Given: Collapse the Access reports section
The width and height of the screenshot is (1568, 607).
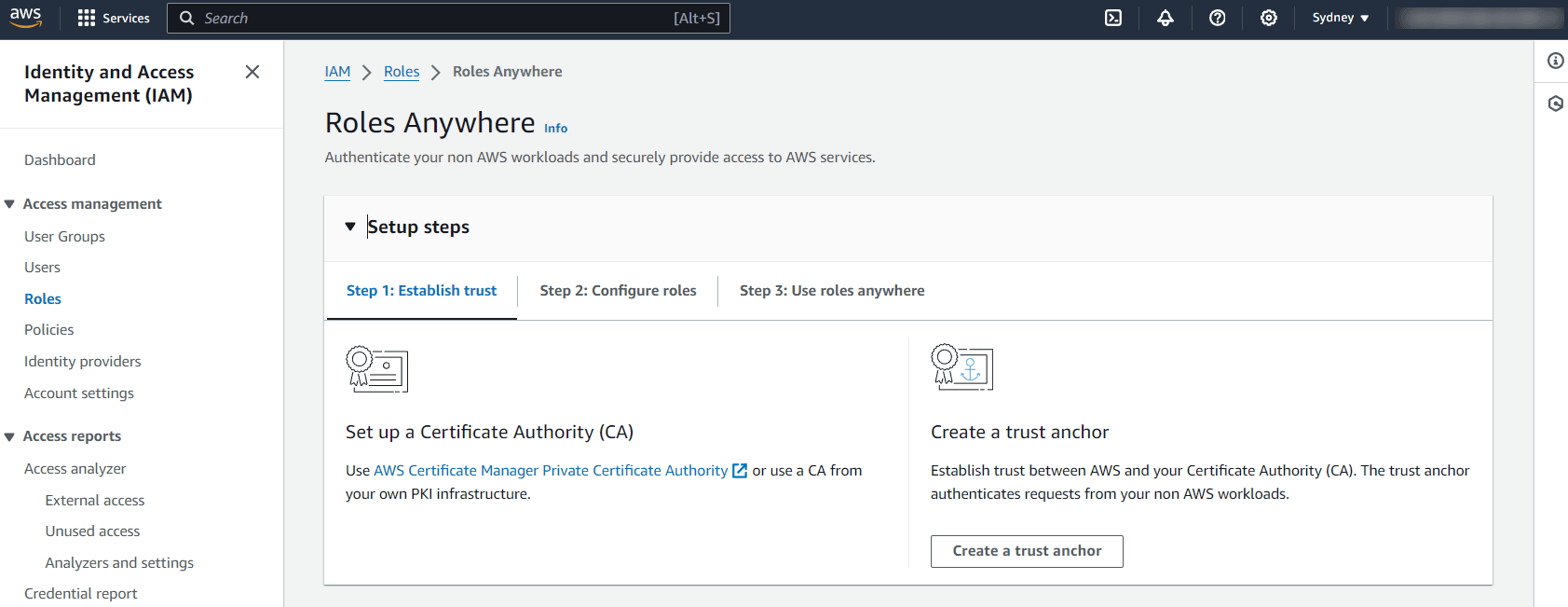Looking at the screenshot, I should tap(9, 436).
